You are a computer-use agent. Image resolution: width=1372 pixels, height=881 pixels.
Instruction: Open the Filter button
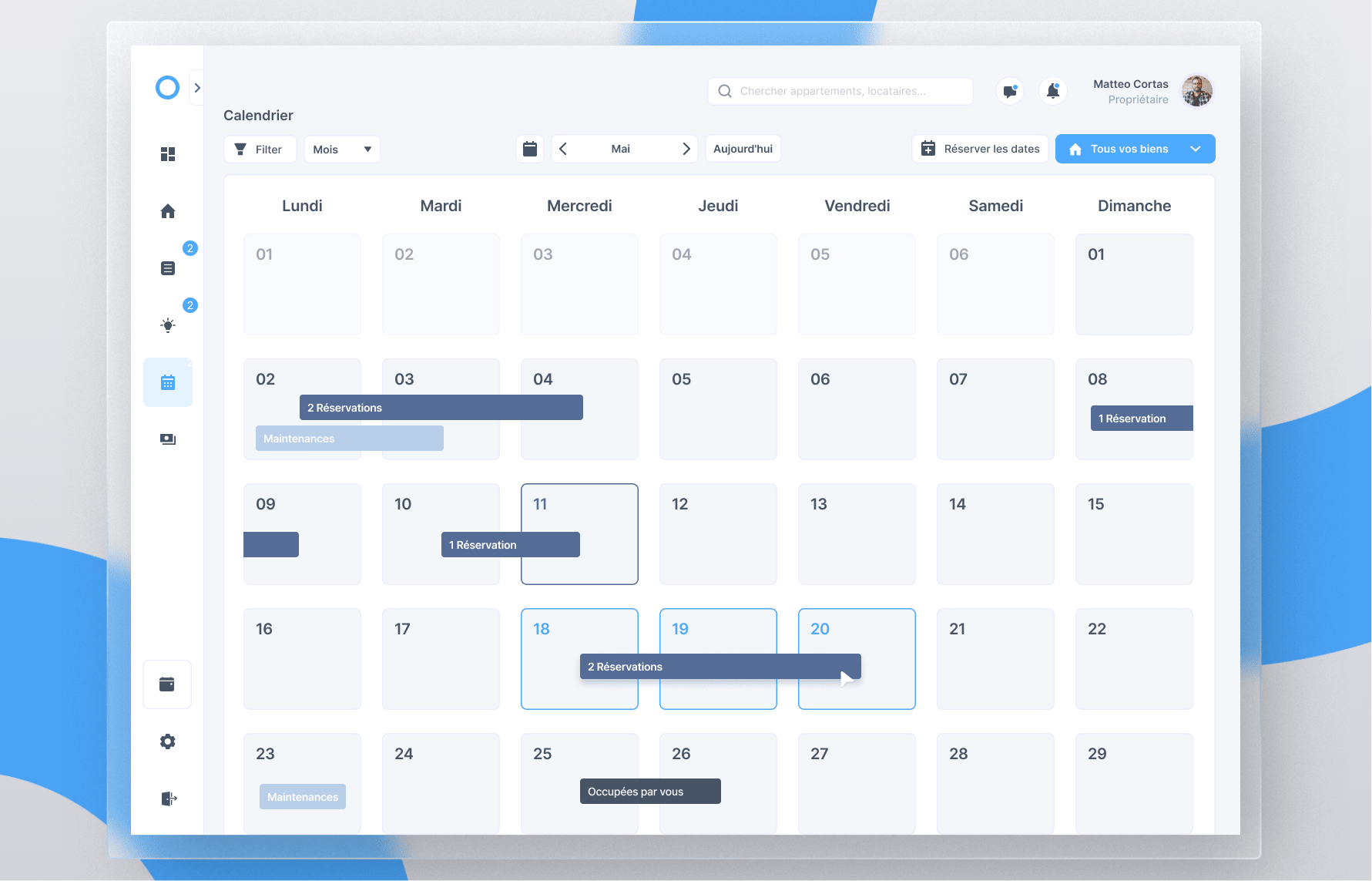tap(260, 149)
